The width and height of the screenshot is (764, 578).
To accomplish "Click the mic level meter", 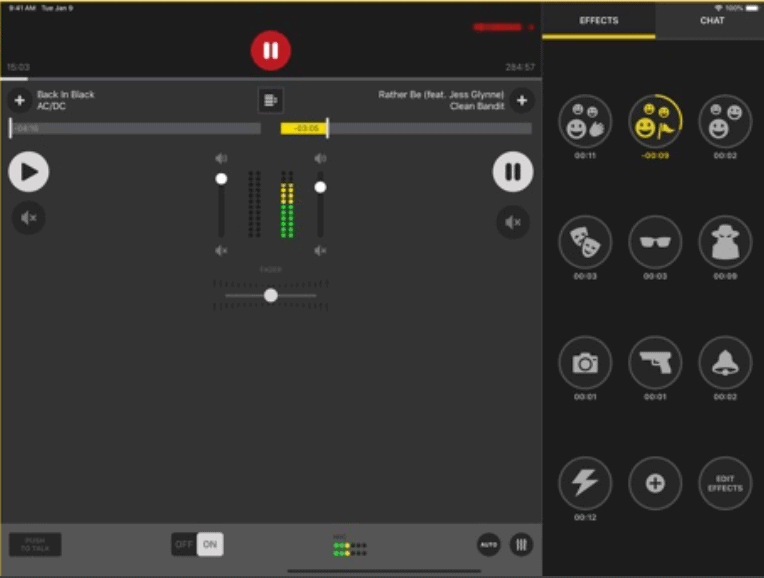I will click(350, 549).
